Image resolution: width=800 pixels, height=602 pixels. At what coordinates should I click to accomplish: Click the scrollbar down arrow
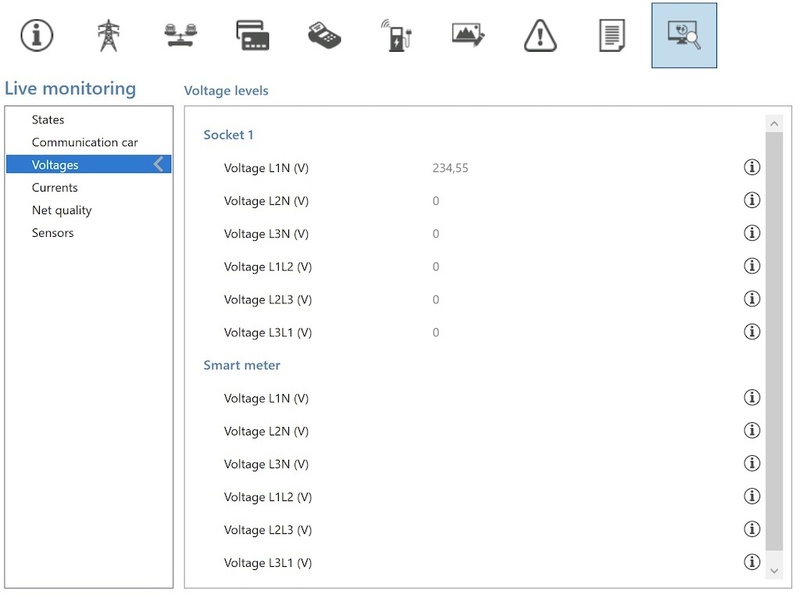(x=773, y=569)
